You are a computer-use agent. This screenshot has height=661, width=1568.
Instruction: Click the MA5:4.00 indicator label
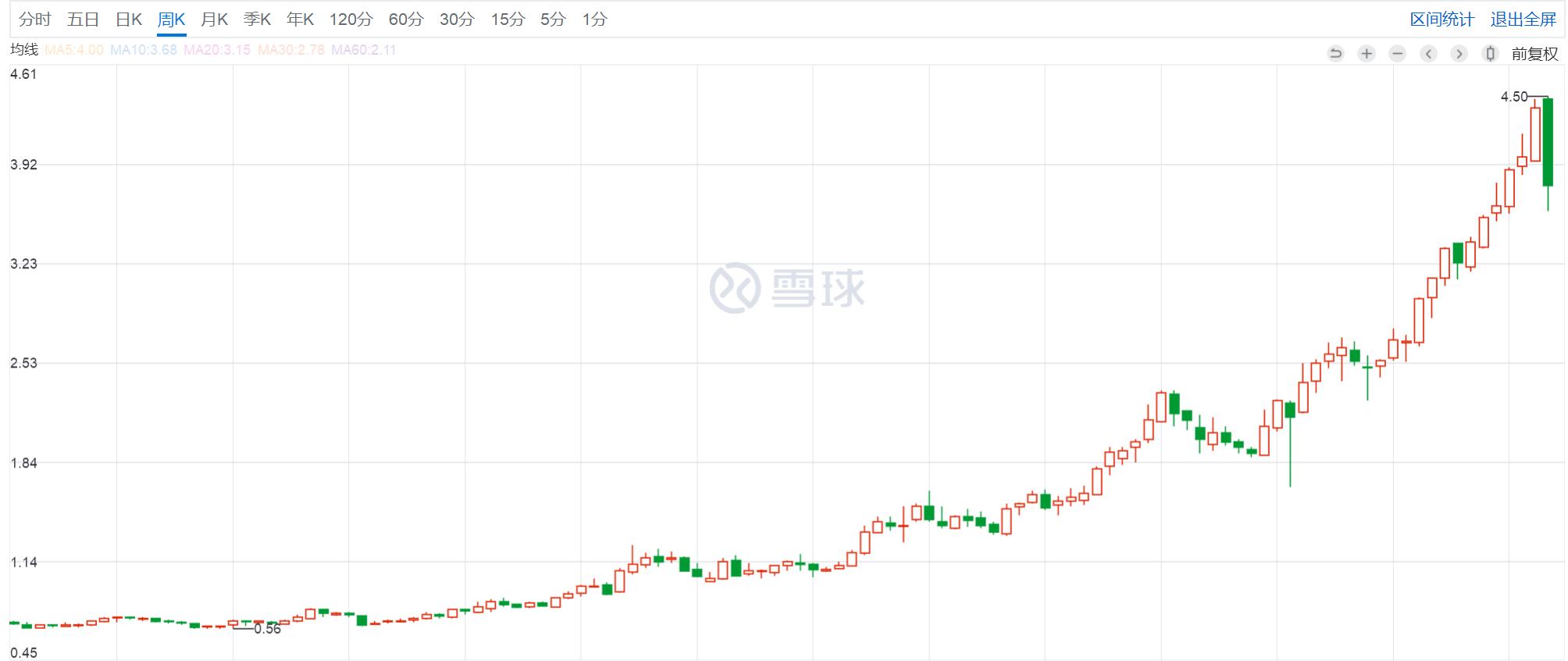[x=74, y=50]
